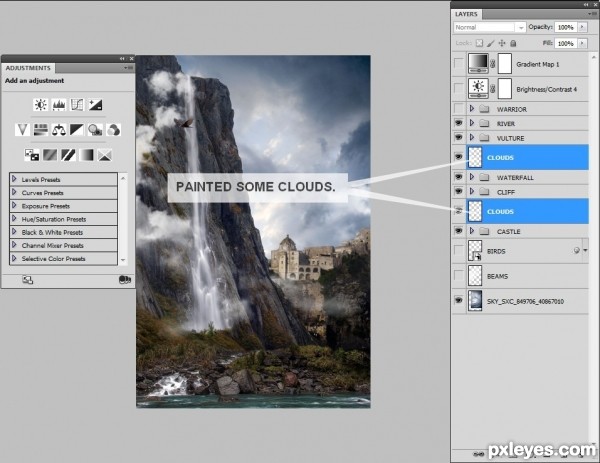600x463 pixels.
Task: Expand the CASTLE group
Action: (x=472, y=231)
